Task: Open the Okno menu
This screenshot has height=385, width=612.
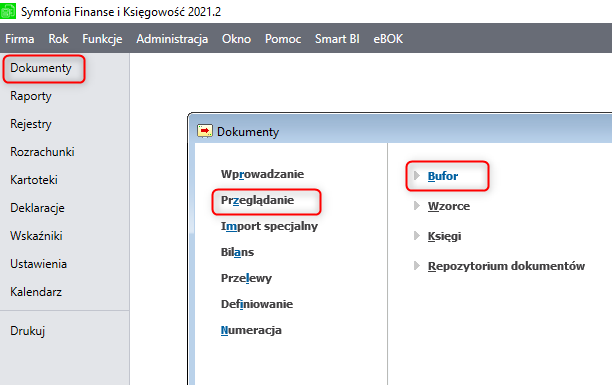Action: 237,39
